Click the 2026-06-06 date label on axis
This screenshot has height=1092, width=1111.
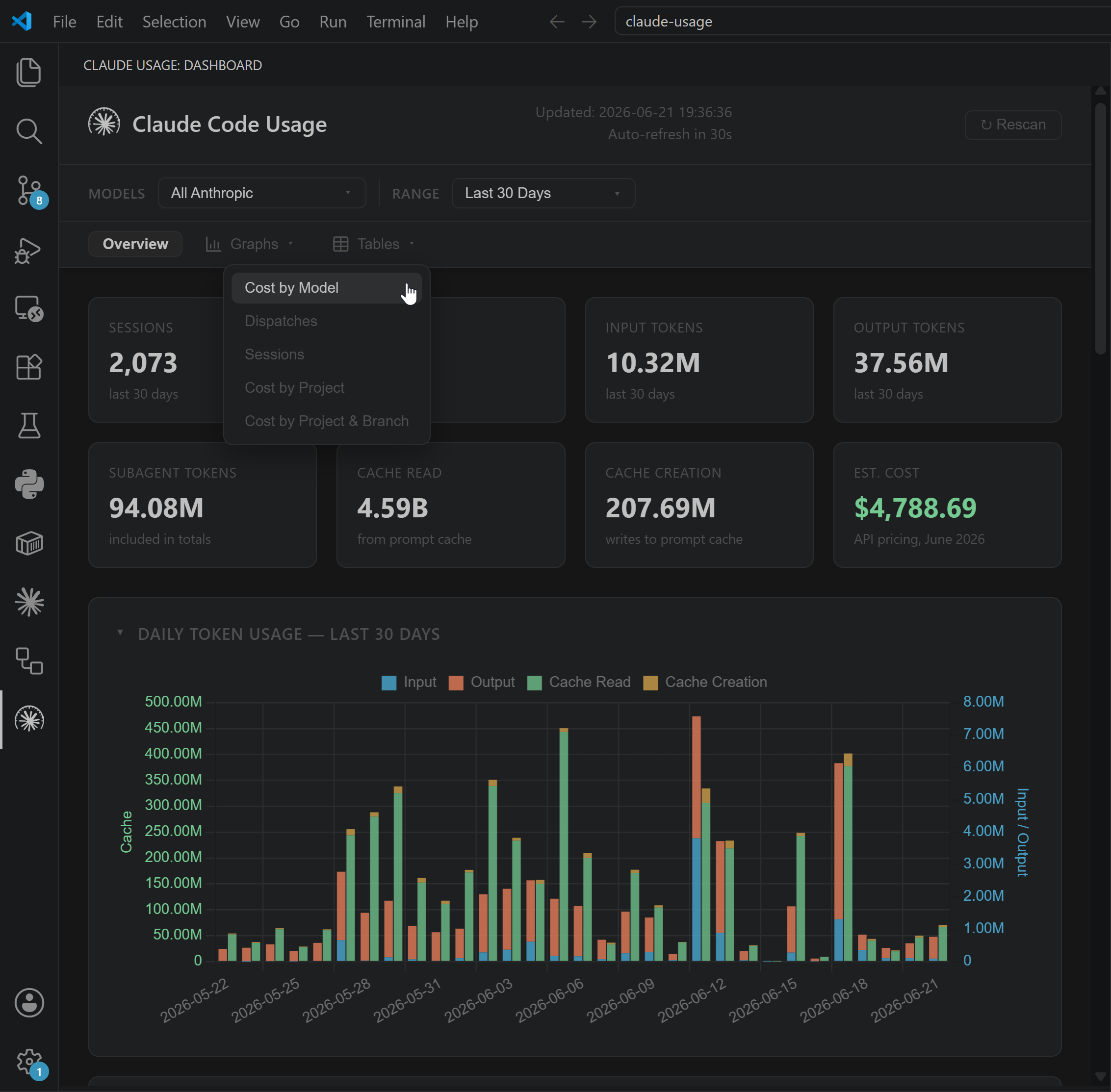[549, 1000]
